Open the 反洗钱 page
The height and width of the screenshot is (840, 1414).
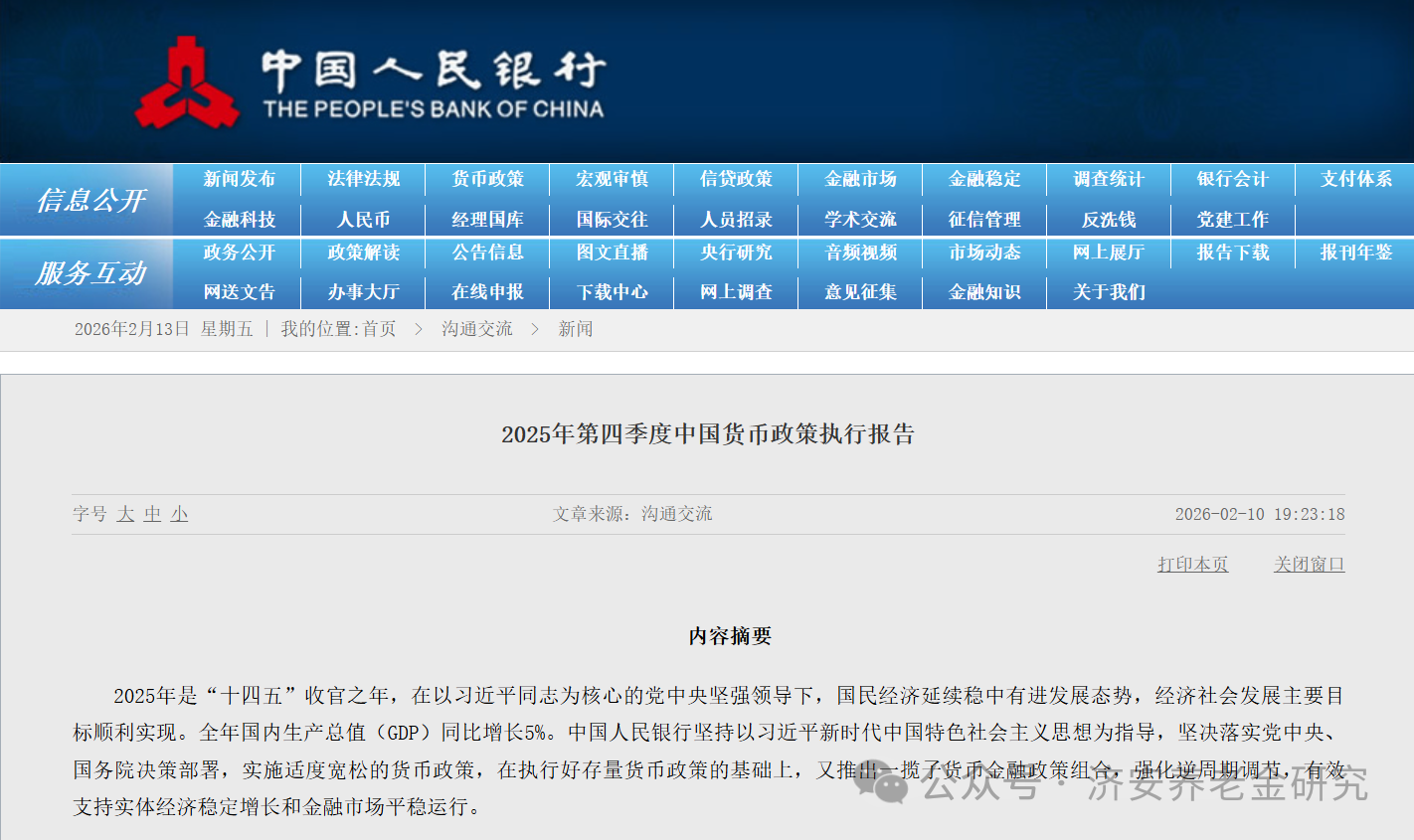point(1108,220)
